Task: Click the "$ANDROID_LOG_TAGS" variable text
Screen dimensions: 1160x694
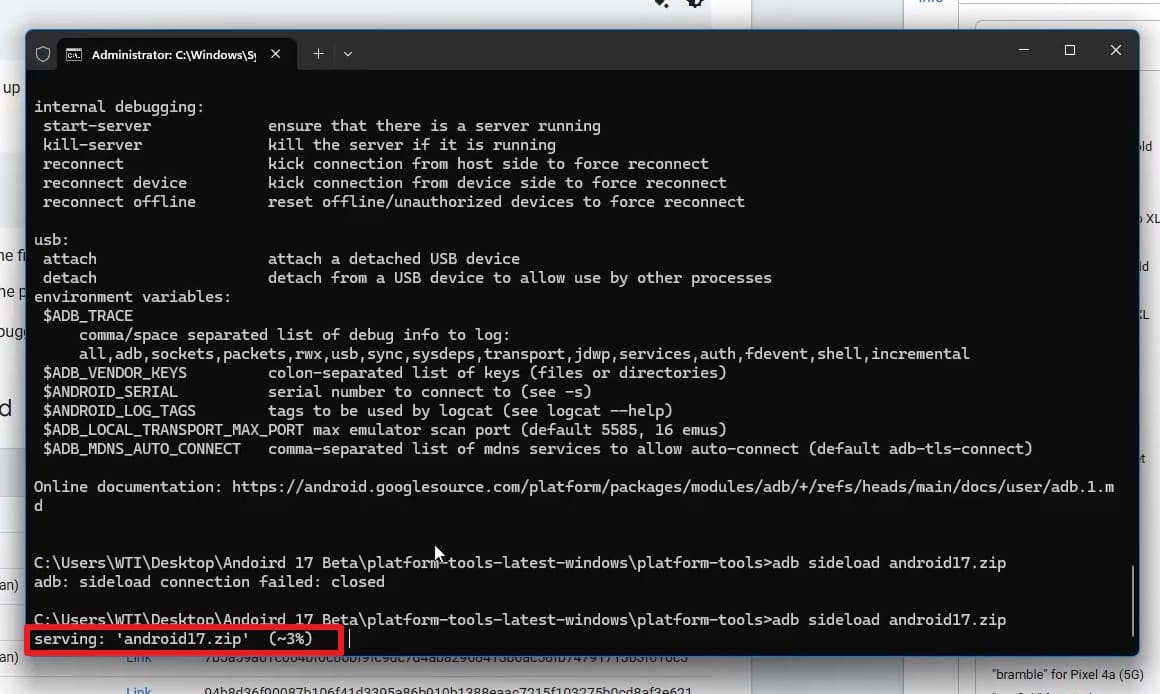Action: coord(119,411)
